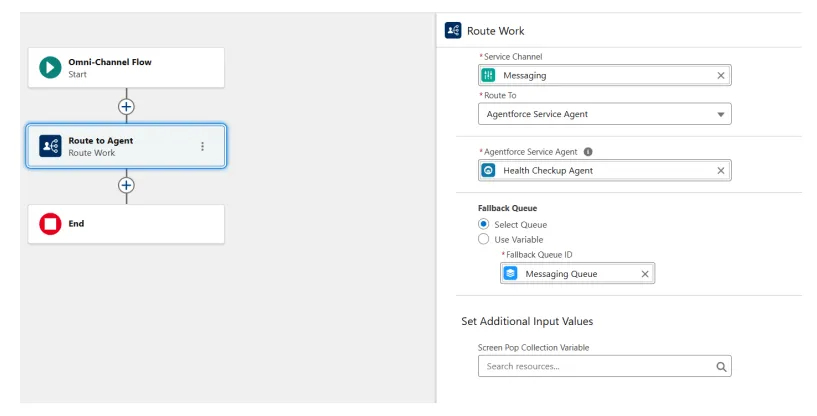Remove the Health Checkup Agent selection
Viewport: 817px width, 416px height.
click(x=721, y=171)
